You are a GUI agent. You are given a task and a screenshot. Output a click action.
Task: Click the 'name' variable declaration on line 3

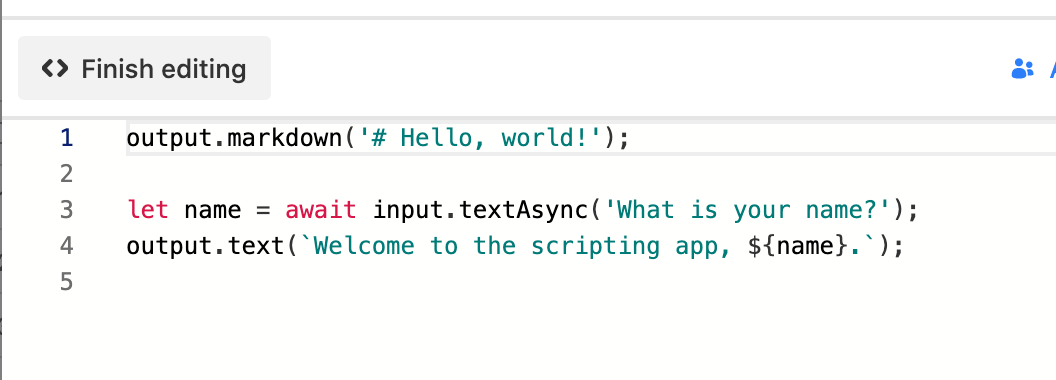pos(212,210)
